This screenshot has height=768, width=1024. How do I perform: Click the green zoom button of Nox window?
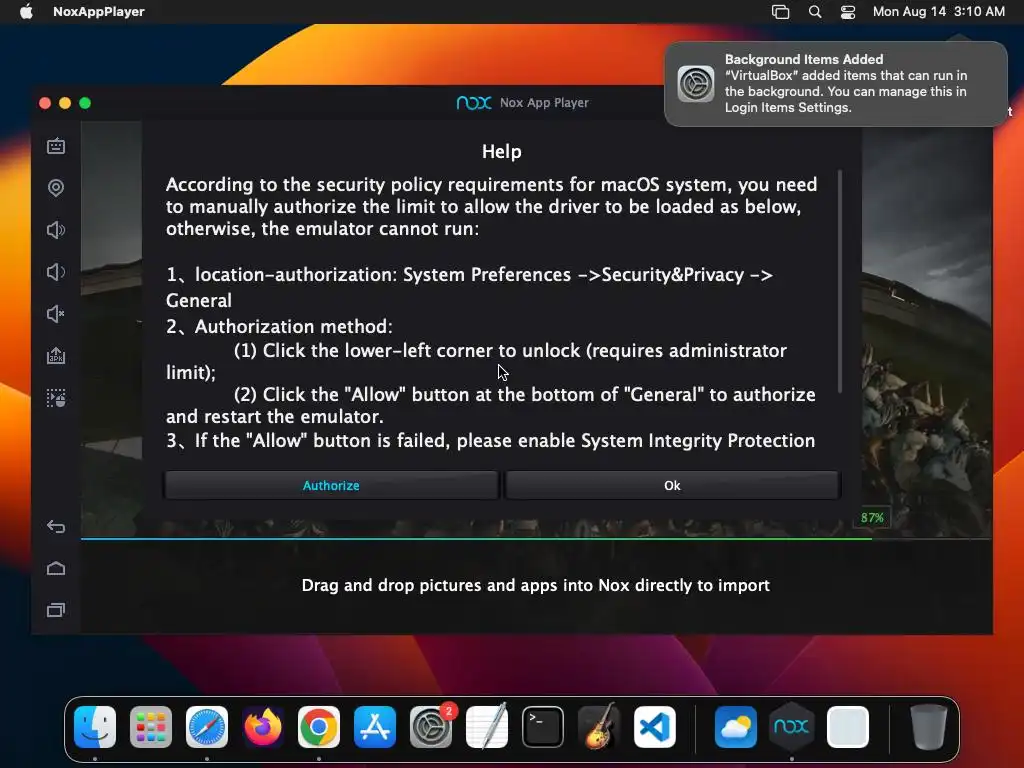[85, 103]
